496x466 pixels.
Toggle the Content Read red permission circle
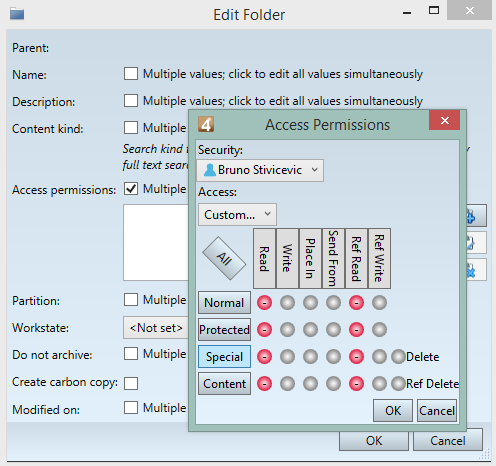click(x=264, y=384)
